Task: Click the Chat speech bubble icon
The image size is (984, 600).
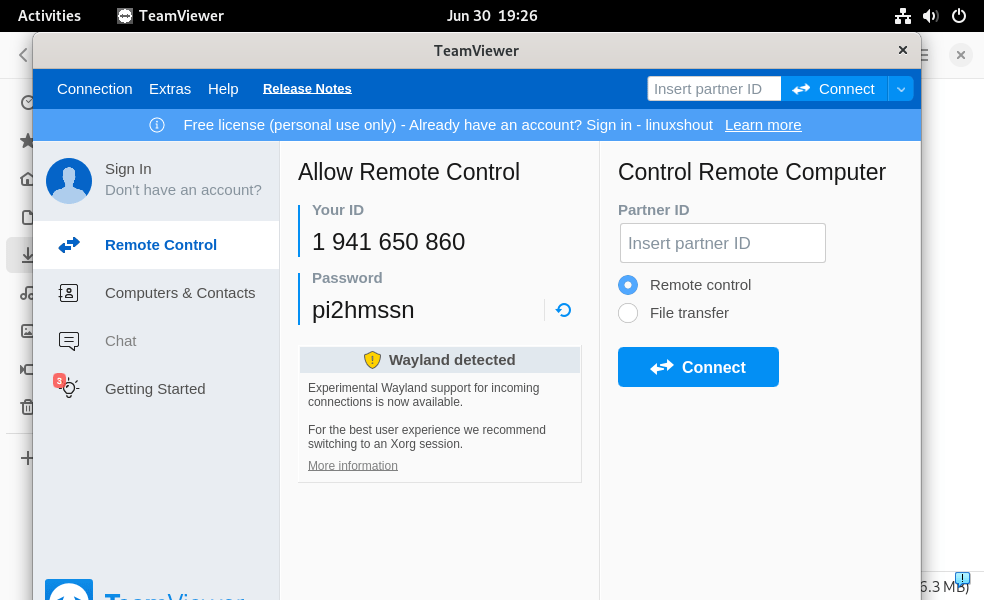Action: click(68, 341)
